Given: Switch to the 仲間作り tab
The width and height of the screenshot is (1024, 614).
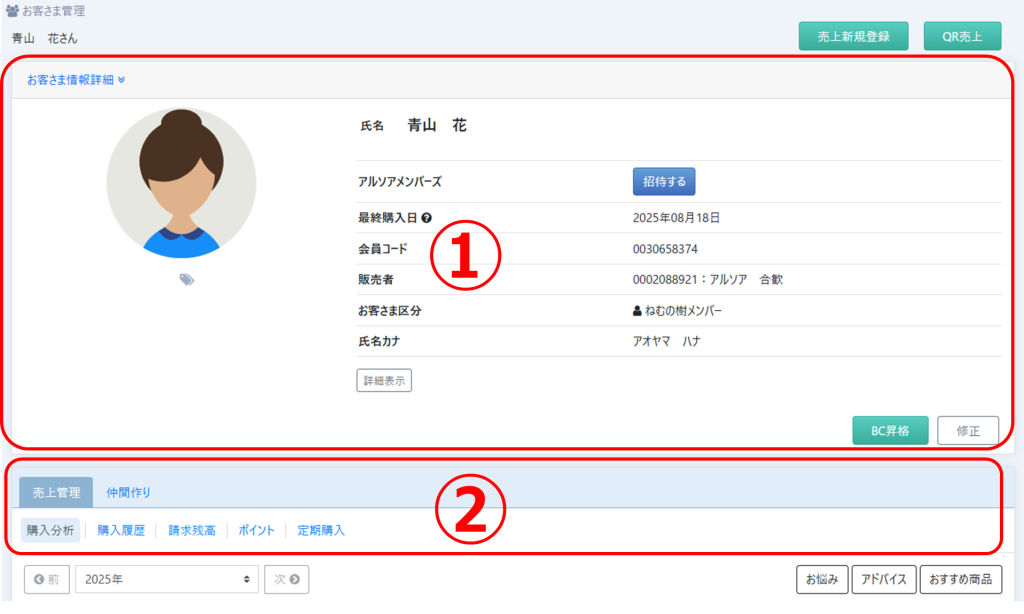Looking at the screenshot, I should (129, 492).
